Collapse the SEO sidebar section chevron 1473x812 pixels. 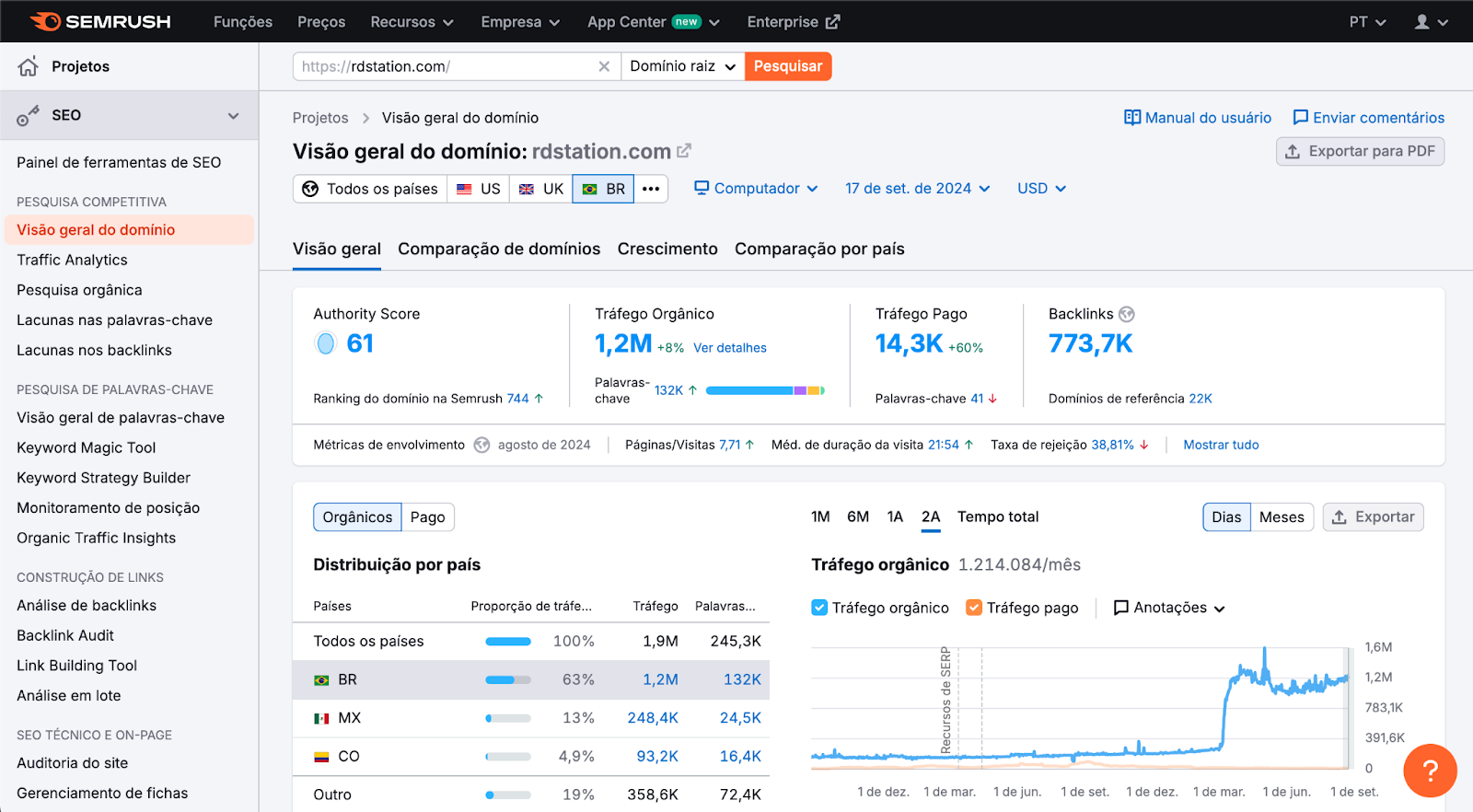[233, 115]
